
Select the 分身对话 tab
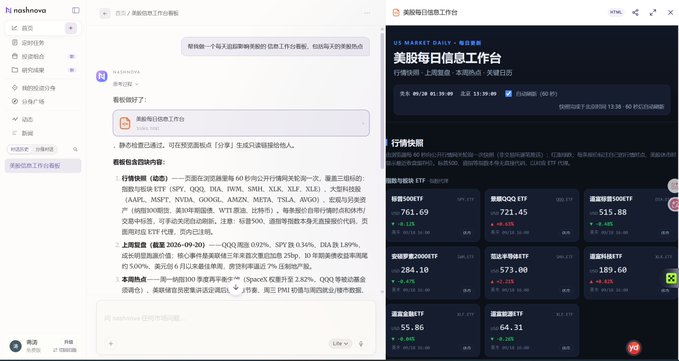point(44,149)
